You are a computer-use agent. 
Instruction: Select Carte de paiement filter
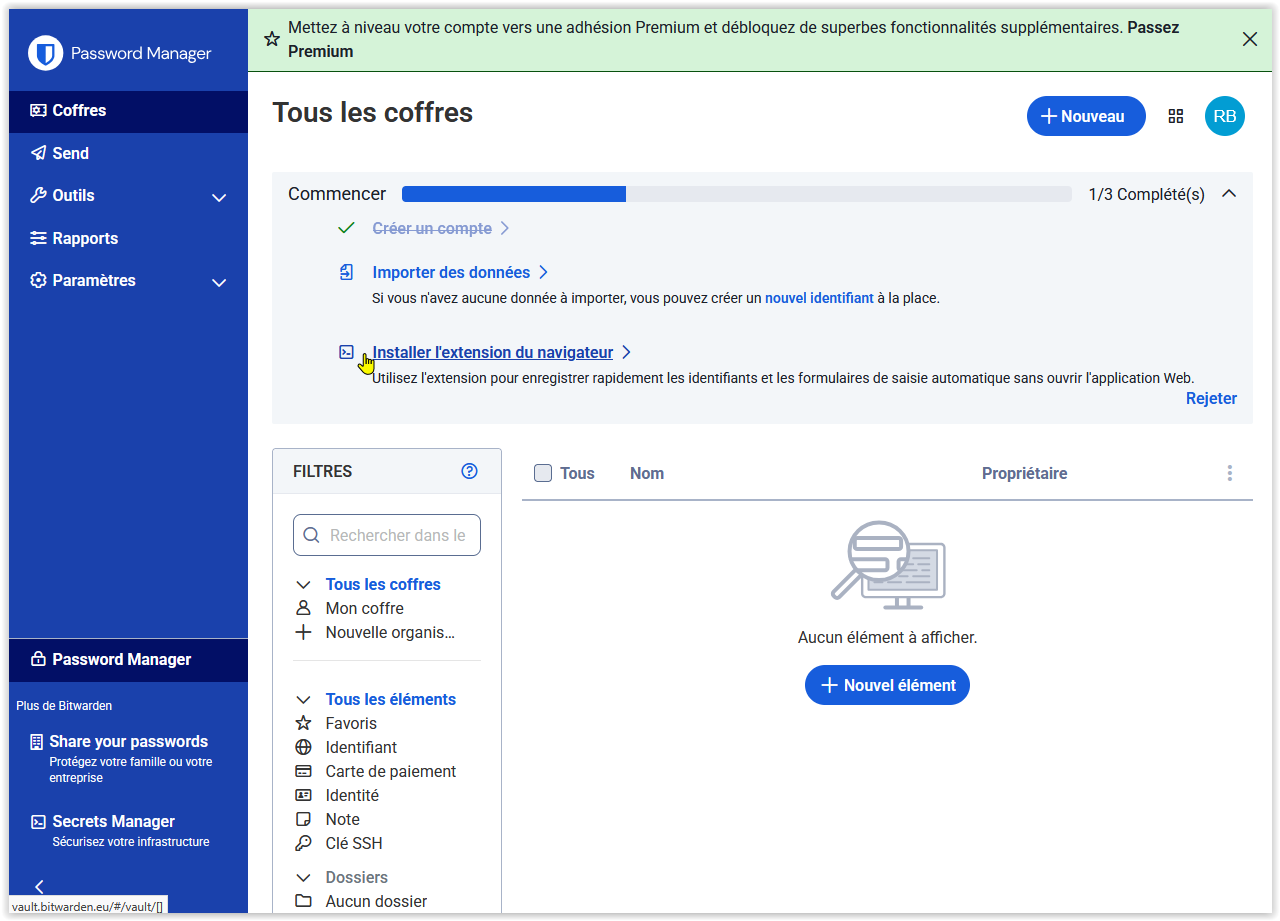pos(390,771)
